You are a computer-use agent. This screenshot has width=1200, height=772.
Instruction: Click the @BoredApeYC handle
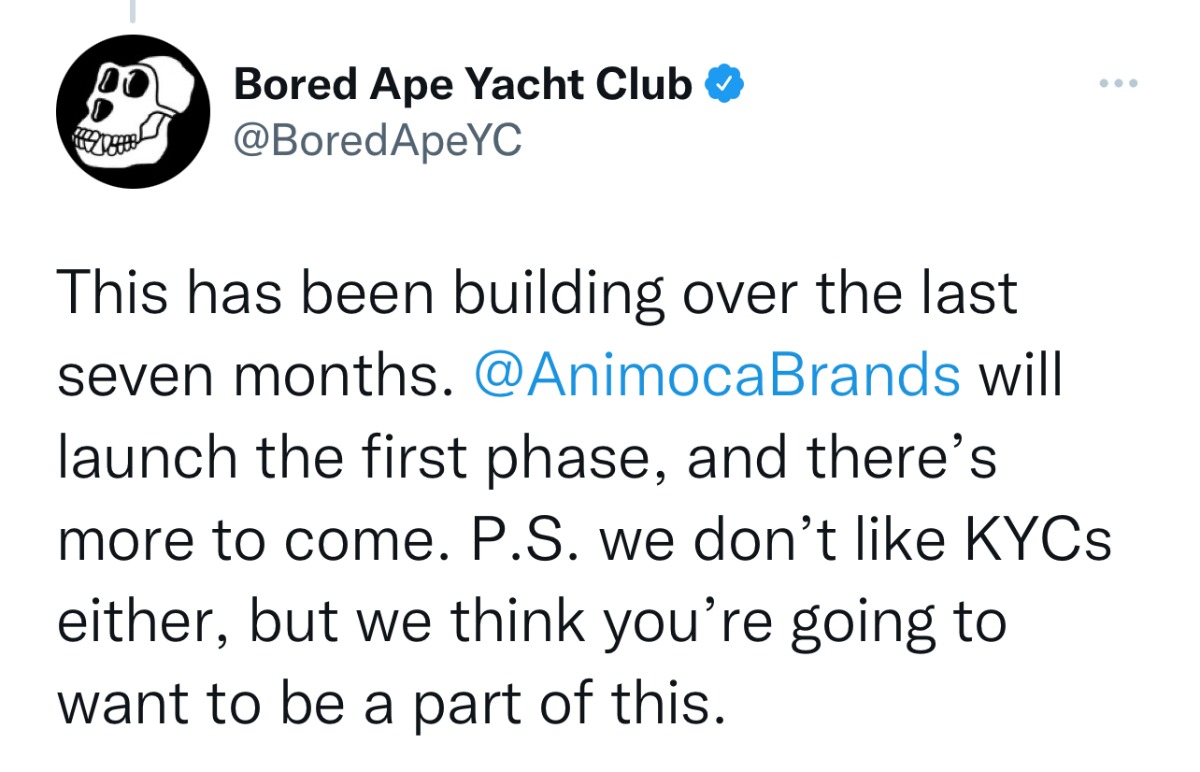(x=376, y=141)
